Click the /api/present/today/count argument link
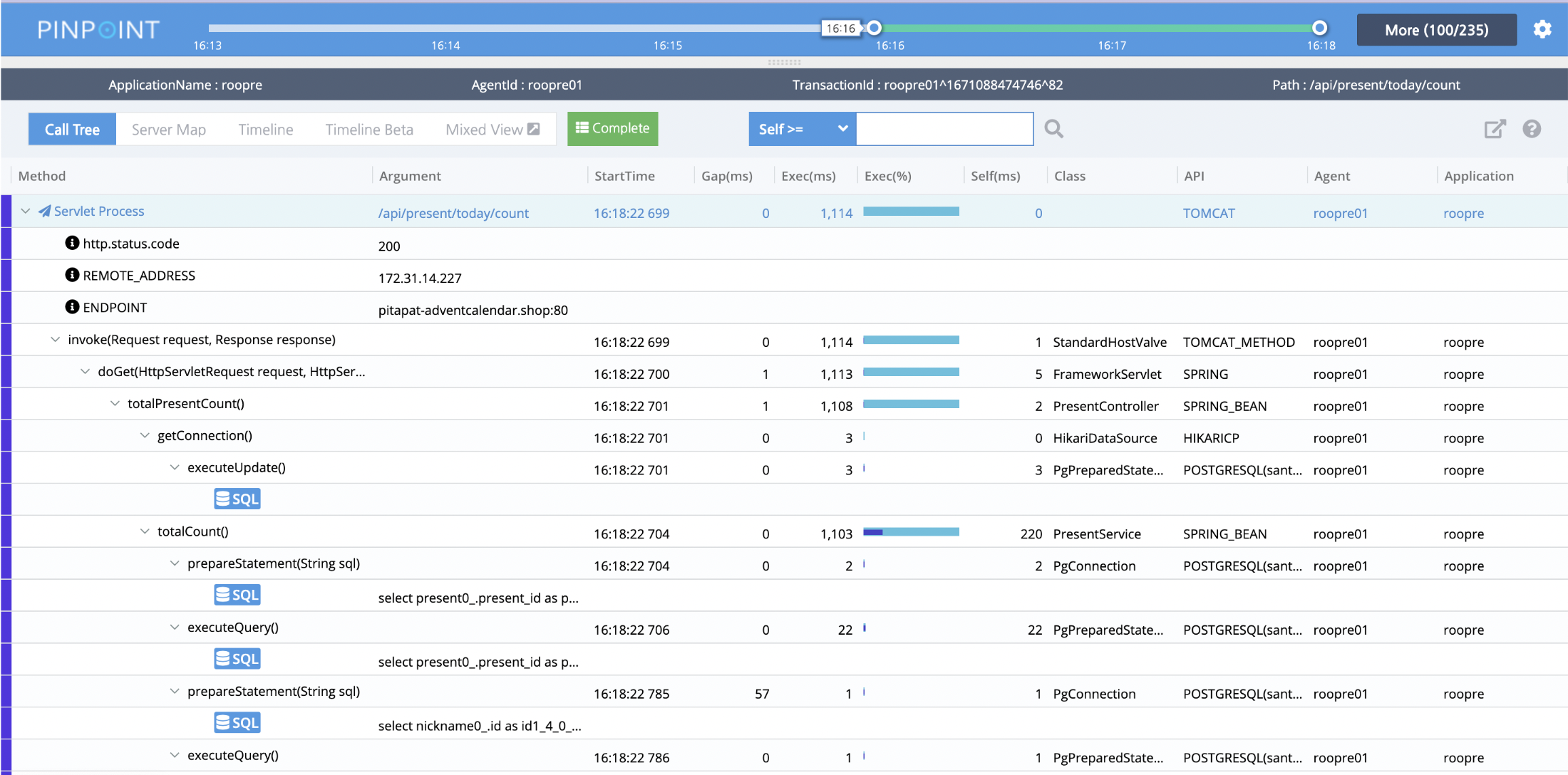The height and width of the screenshot is (775, 1568). tap(453, 213)
